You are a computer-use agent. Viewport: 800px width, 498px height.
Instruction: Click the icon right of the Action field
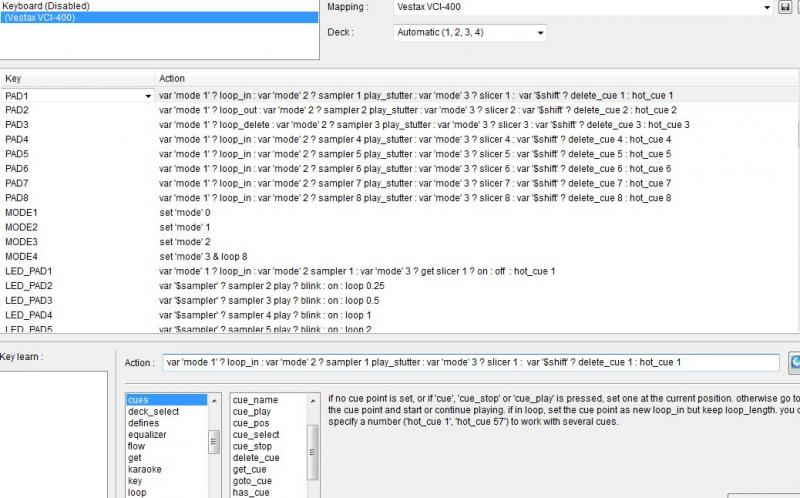(x=794, y=362)
